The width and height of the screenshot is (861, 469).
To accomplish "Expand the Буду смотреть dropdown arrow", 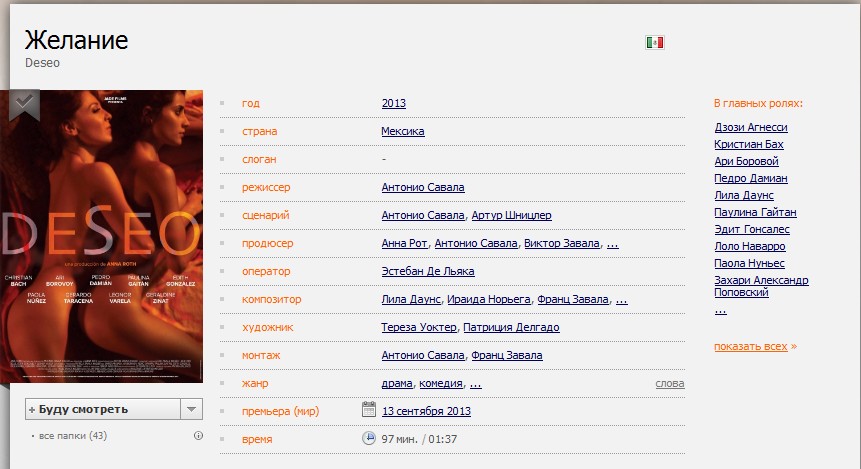I will [x=192, y=409].
